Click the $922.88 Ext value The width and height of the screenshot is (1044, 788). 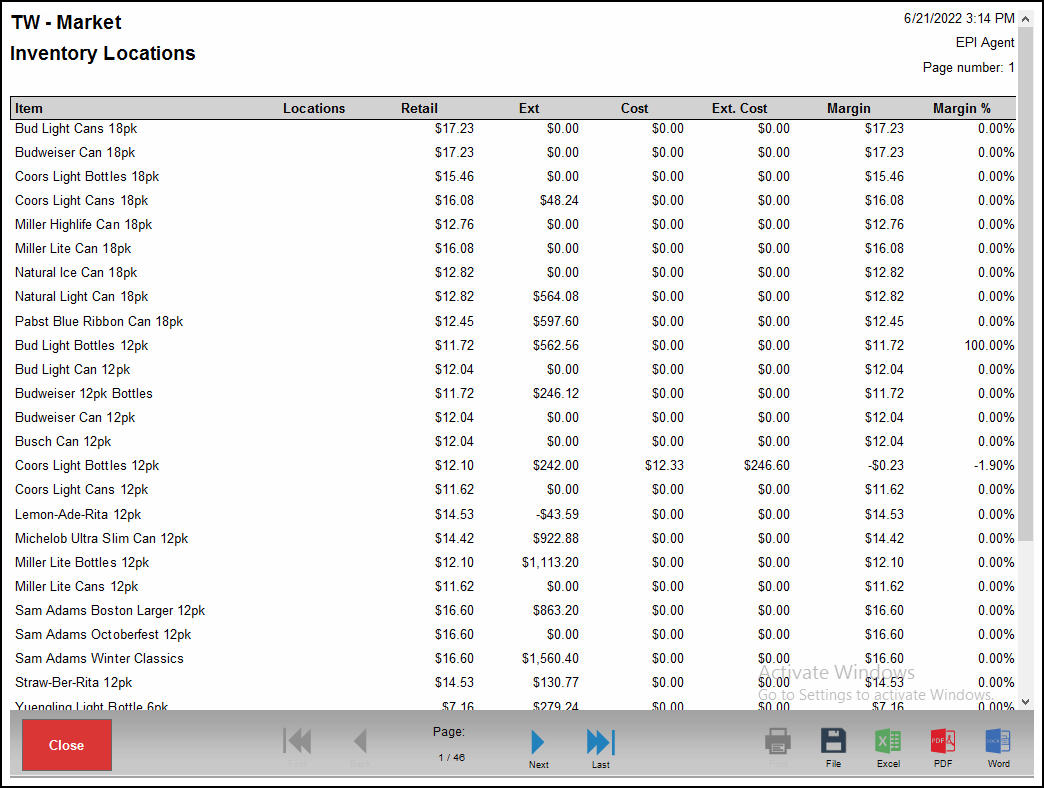click(x=556, y=538)
